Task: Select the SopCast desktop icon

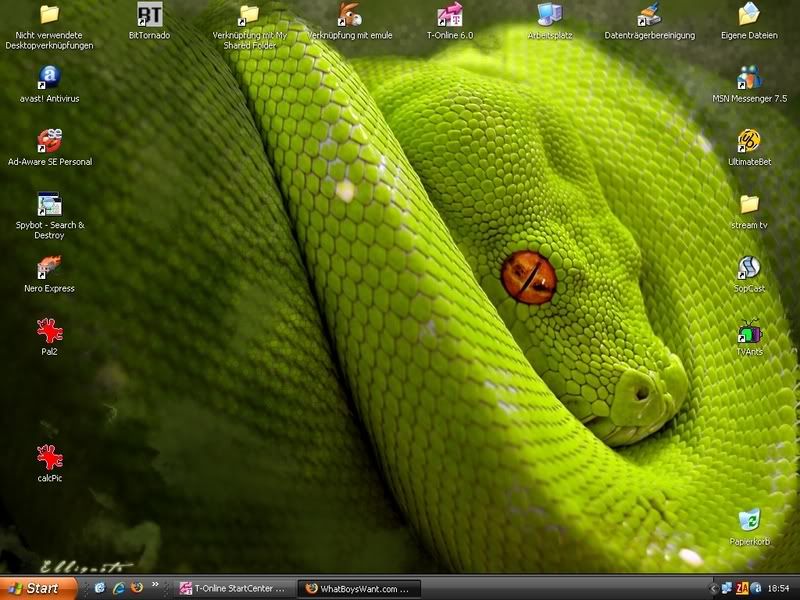Action: coord(749,268)
